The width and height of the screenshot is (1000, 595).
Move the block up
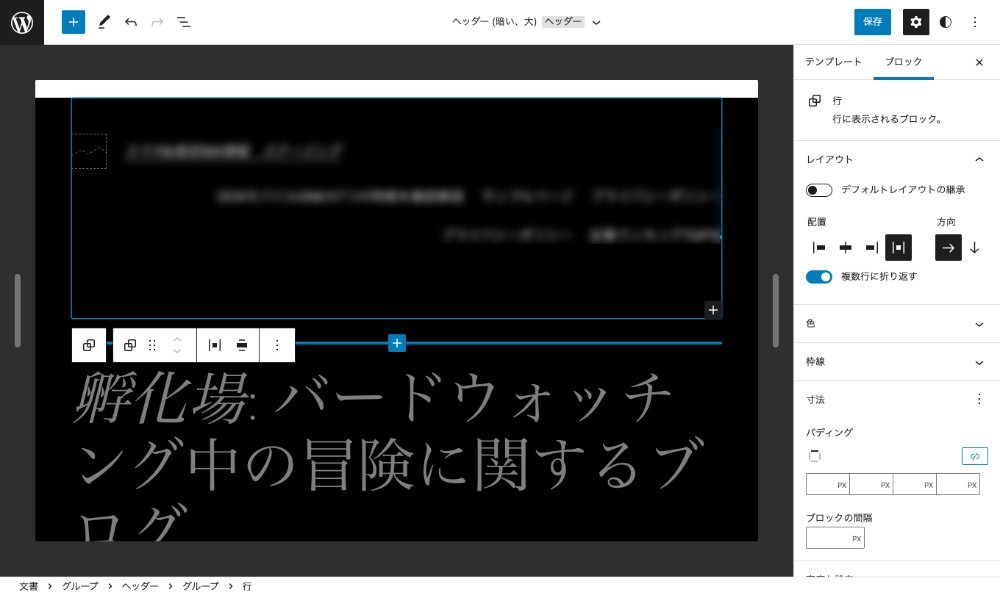click(177, 339)
